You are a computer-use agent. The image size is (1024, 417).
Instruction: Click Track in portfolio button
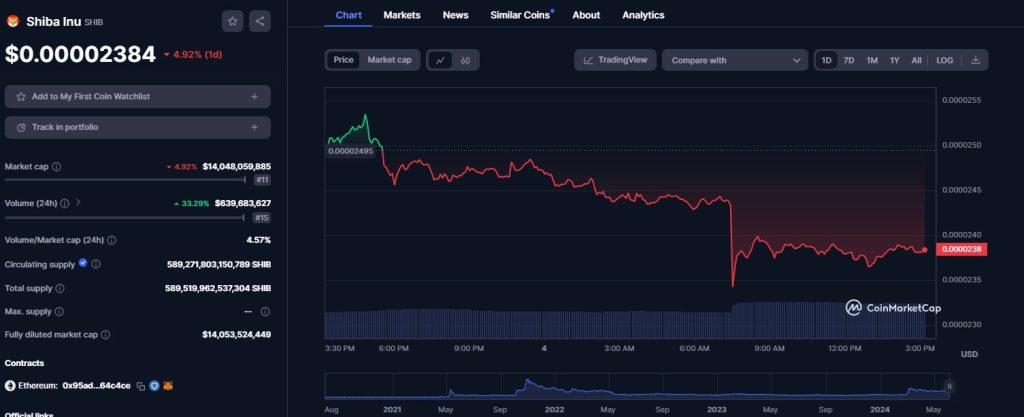pos(137,127)
